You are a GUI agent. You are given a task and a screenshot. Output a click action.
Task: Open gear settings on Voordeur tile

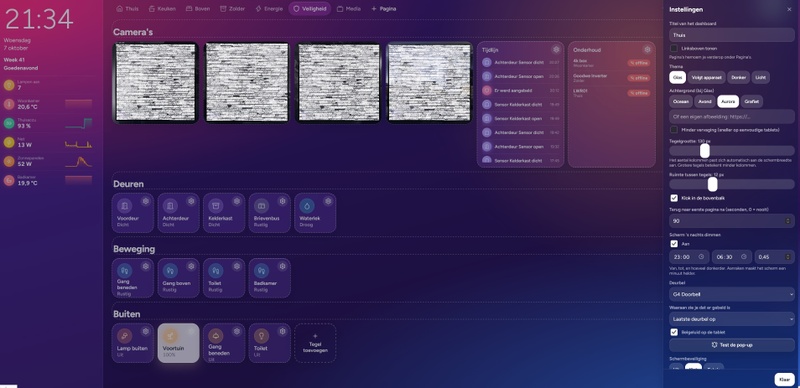tap(145, 201)
